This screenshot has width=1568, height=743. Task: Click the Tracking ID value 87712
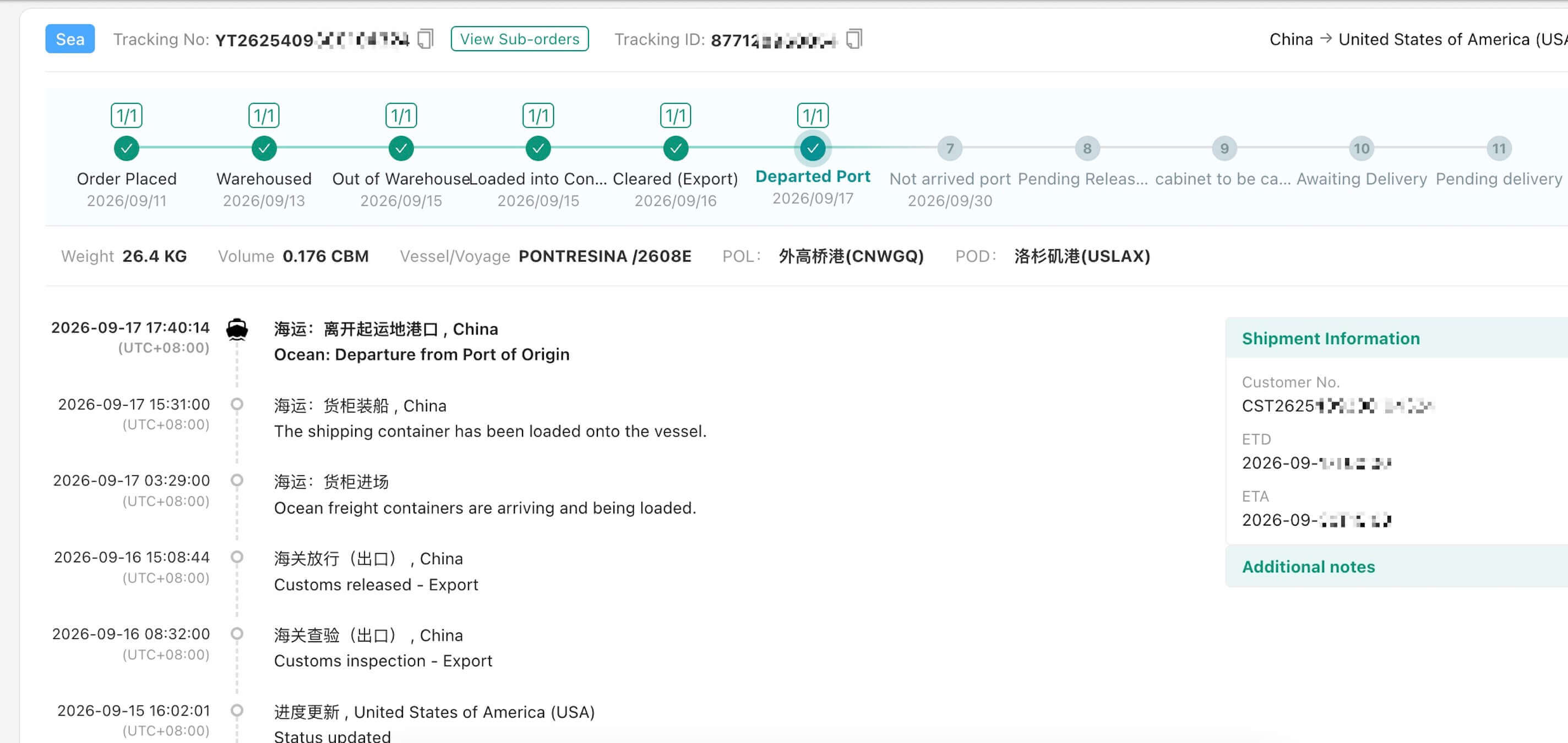pyautogui.click(x=774, y=40)
